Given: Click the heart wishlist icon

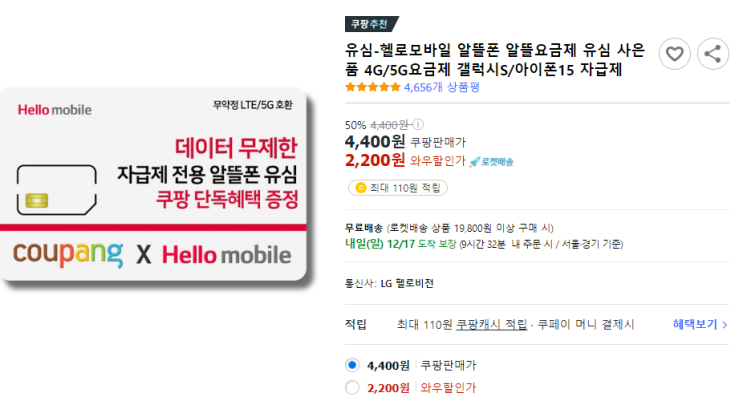Looking at the screenshot, I should point(674,54).
